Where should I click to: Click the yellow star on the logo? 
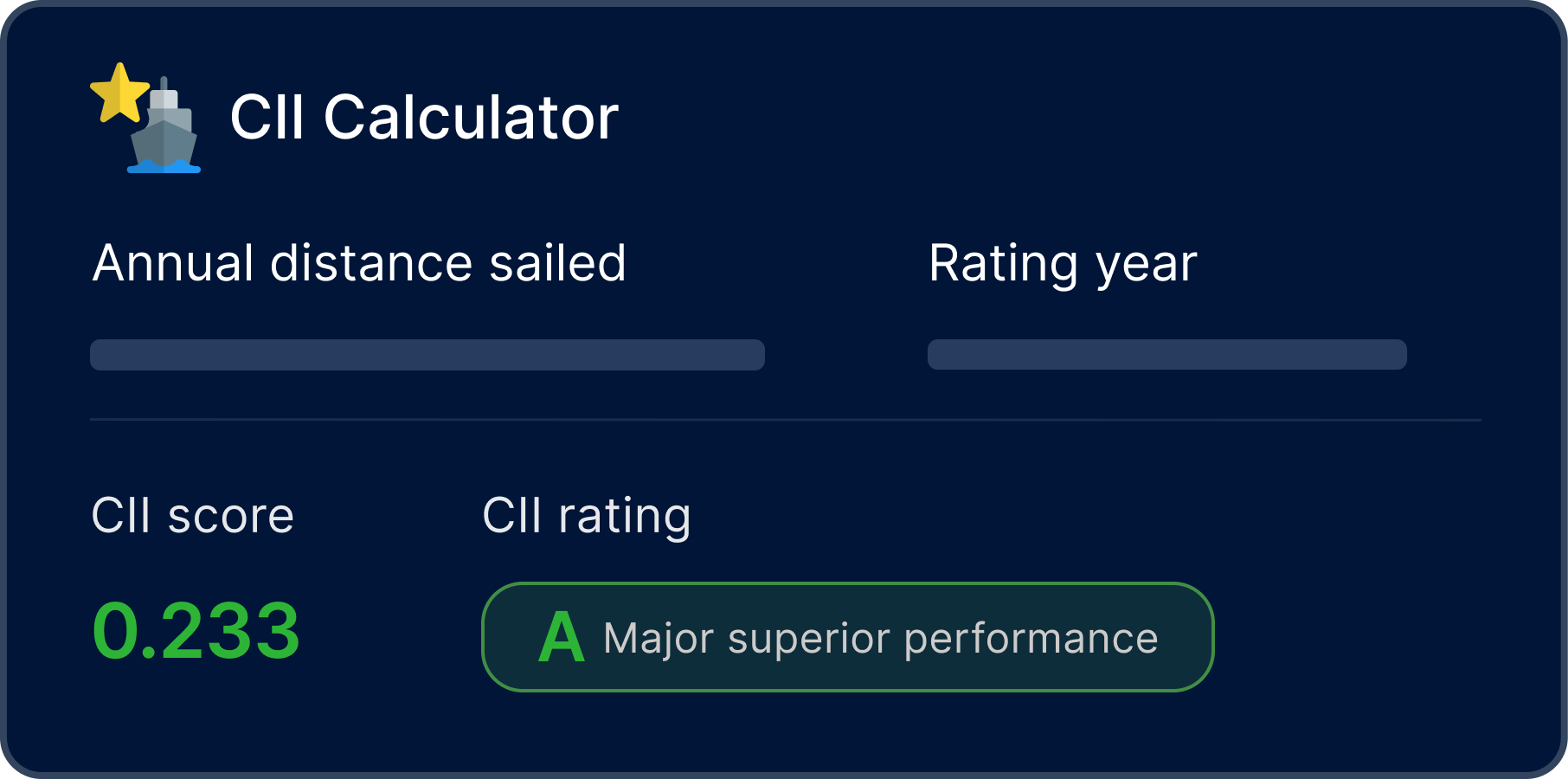click(119, 93)
